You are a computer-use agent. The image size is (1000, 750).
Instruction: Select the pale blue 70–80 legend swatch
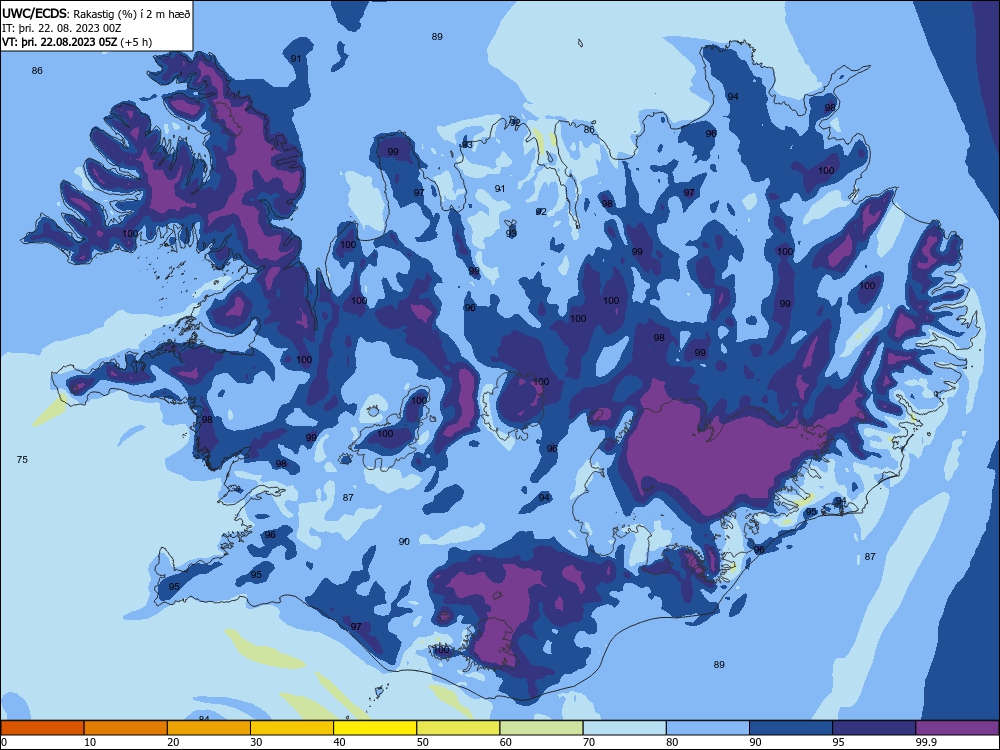coord(625,728)
